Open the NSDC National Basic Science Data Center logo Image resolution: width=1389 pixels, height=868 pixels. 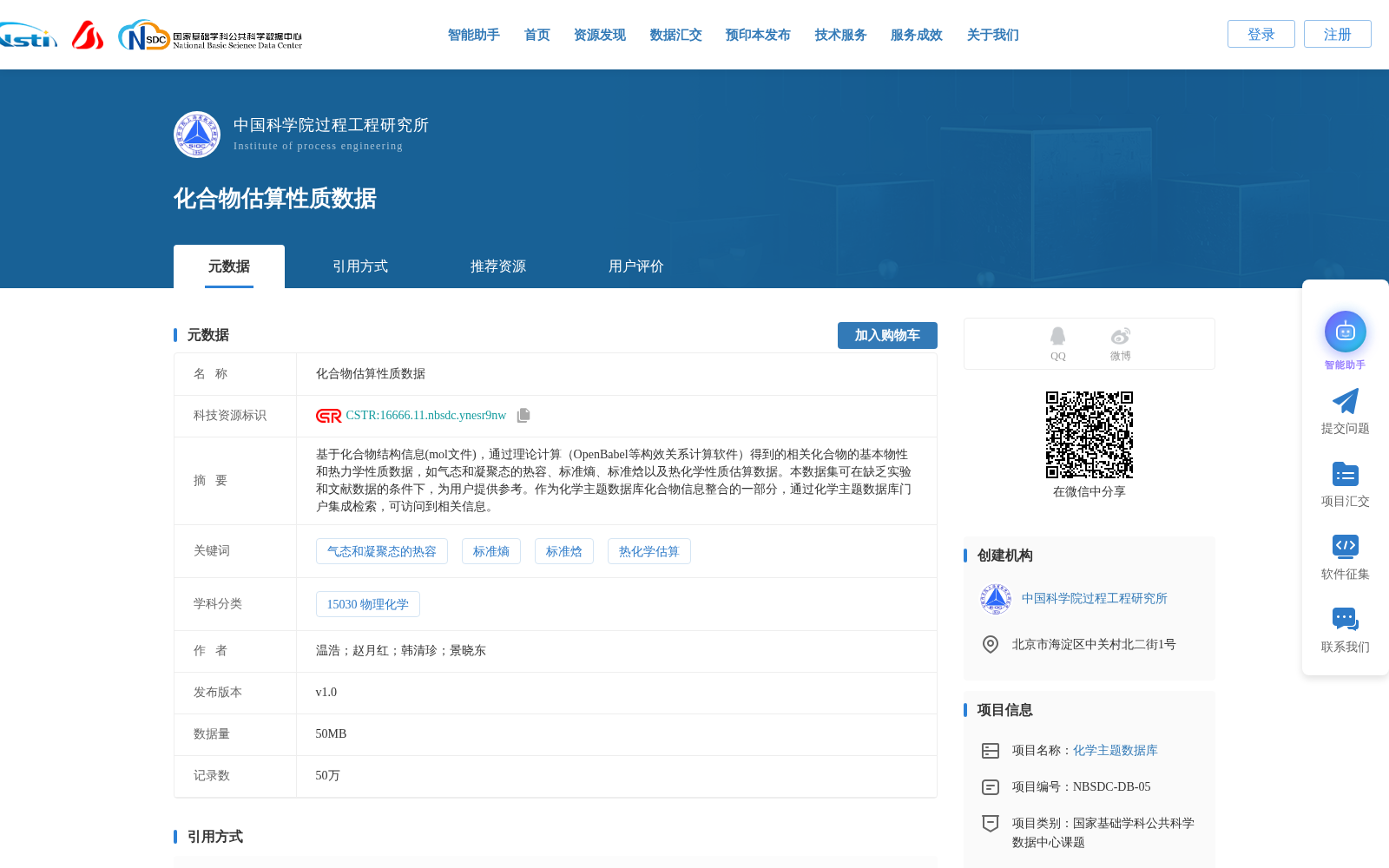click(210, 36)
